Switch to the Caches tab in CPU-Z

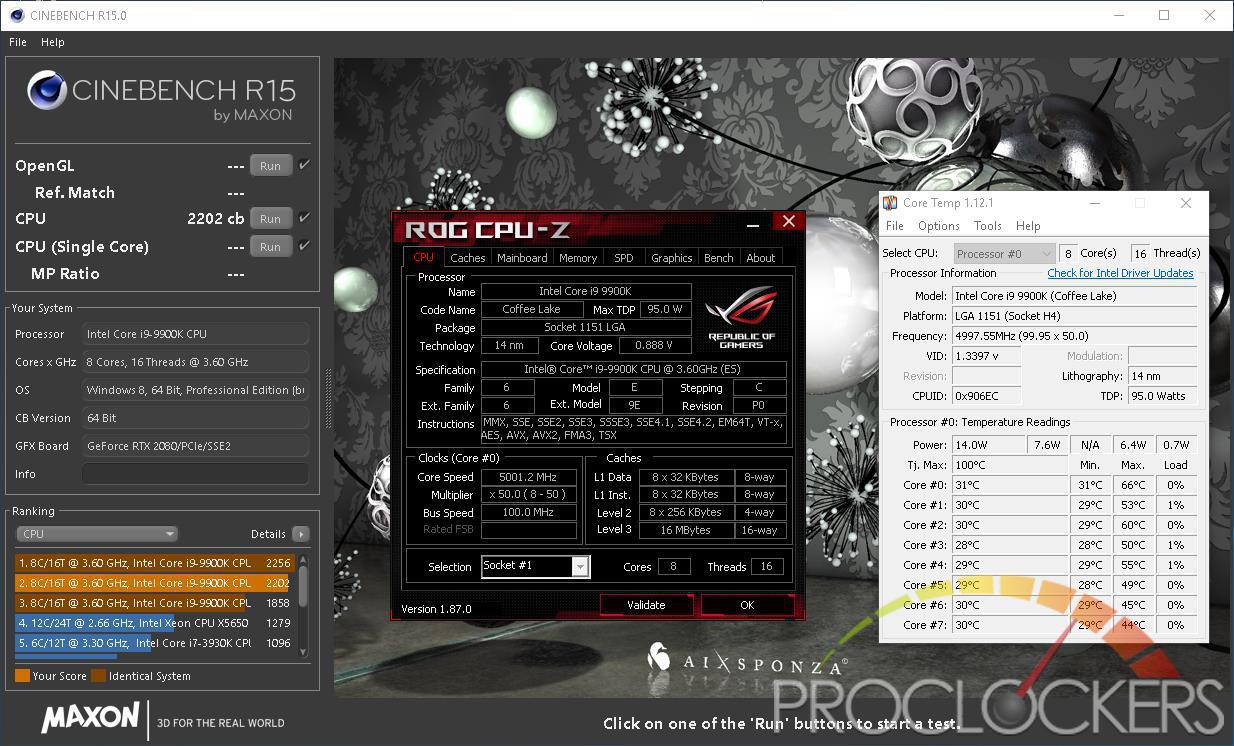467,258
